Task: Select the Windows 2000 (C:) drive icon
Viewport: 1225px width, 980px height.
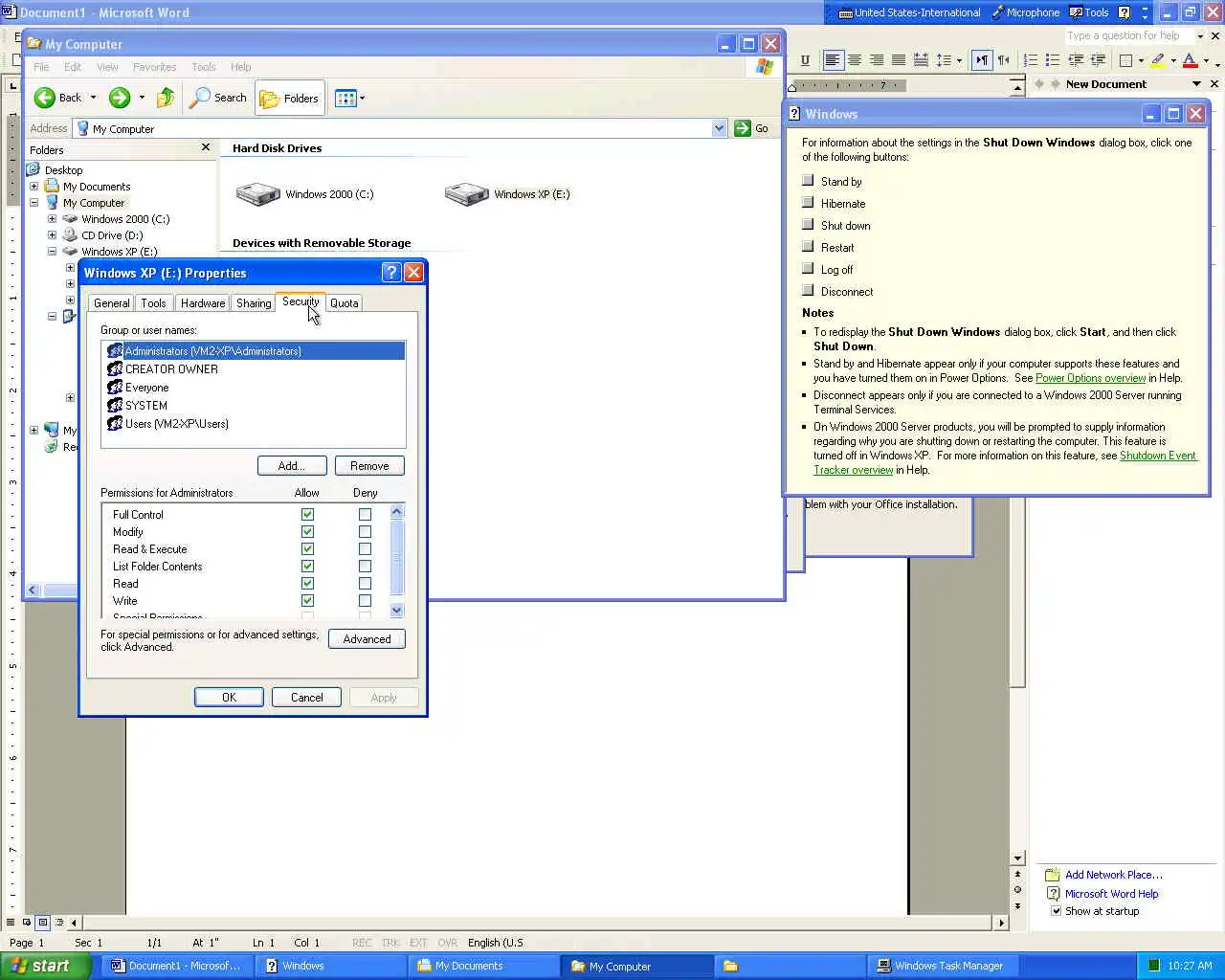Action: point(258,194)
